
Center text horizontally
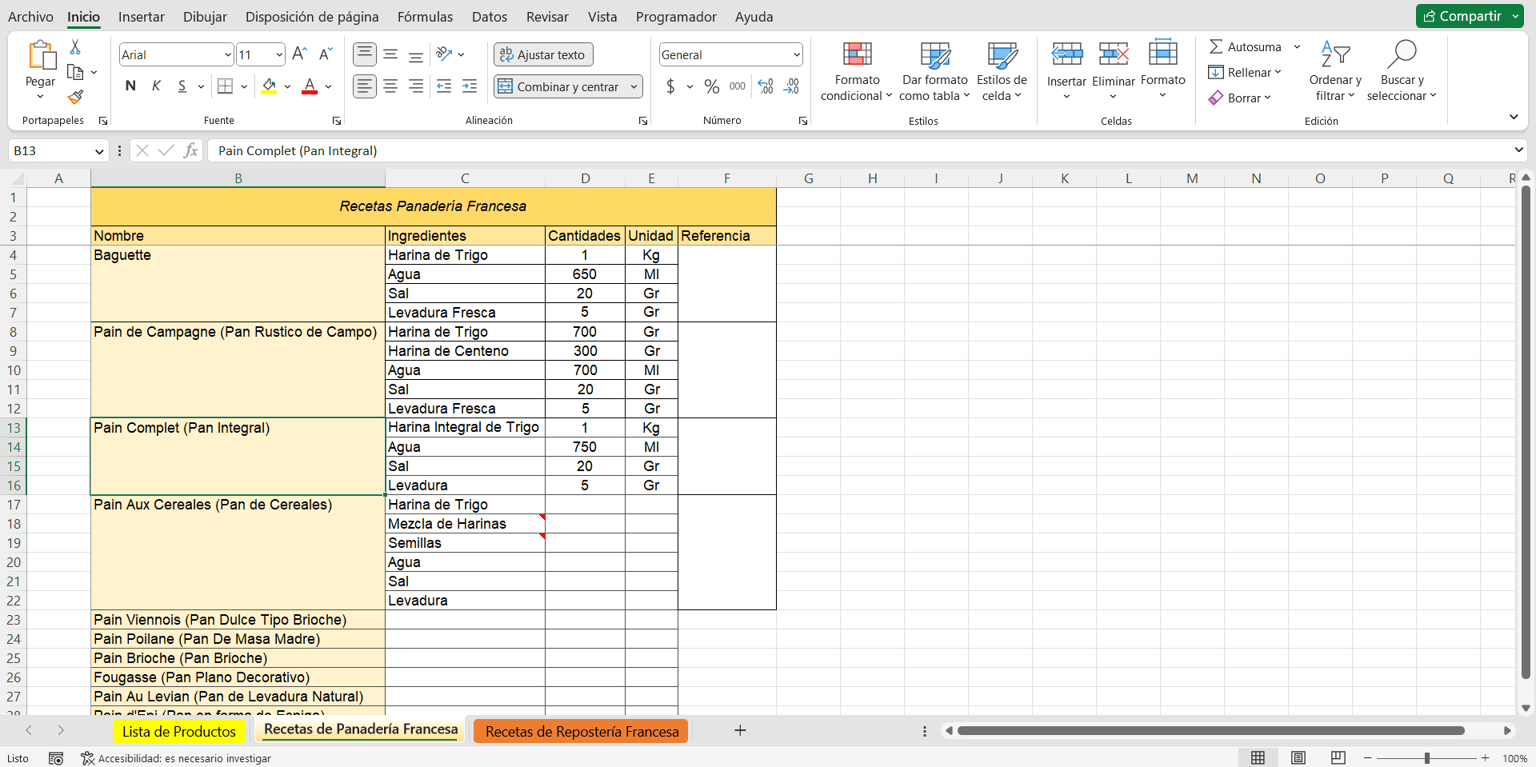[x=391, y=87]
